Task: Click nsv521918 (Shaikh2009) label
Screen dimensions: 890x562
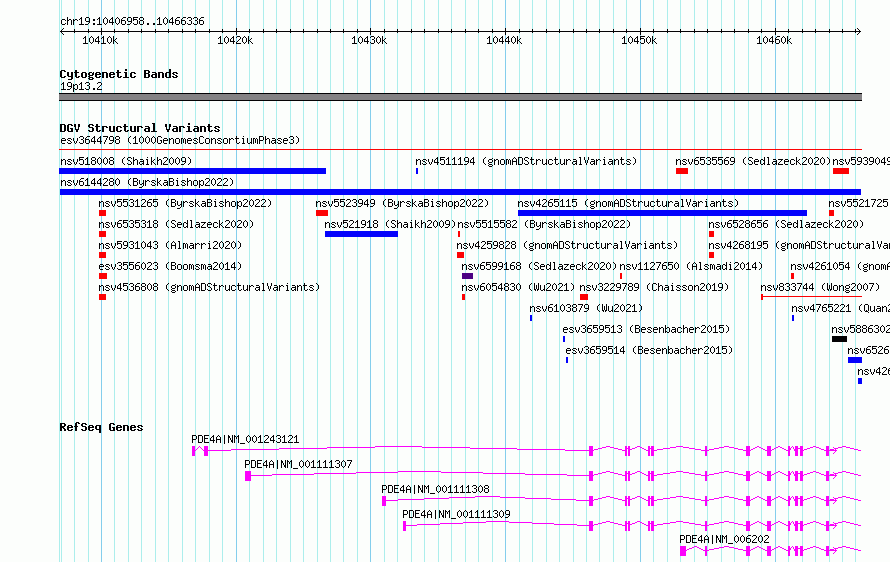Action: point(391,224)
